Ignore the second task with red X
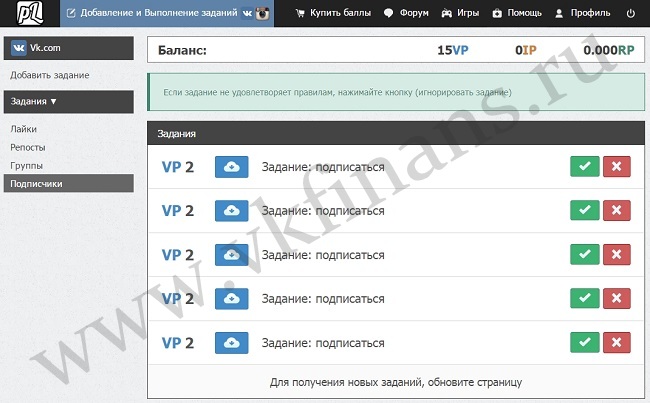The height and width of the screenshot is (403, 650). 616,210
